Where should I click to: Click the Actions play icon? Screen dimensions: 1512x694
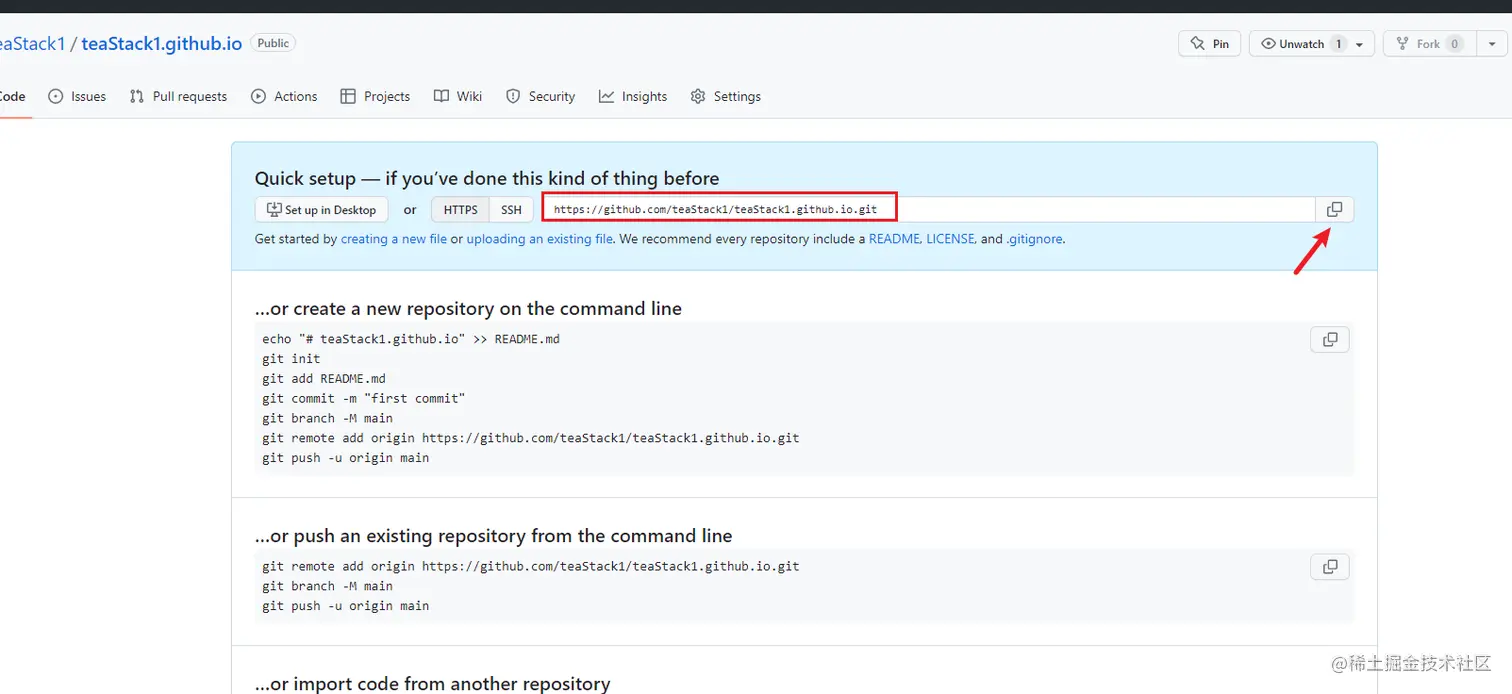[x=258, y=96]
